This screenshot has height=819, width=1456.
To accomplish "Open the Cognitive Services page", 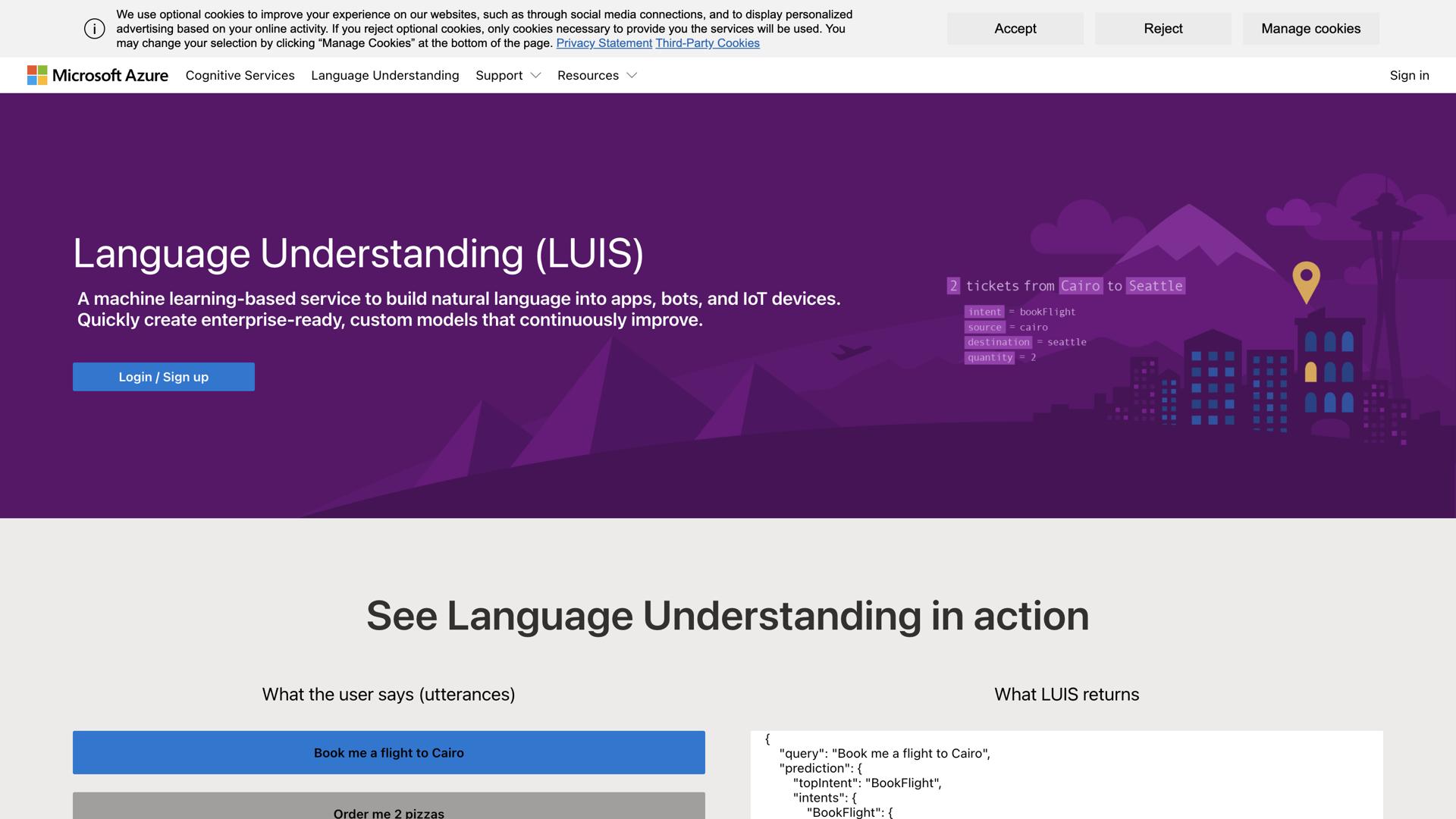I will (x=240, y=75).
